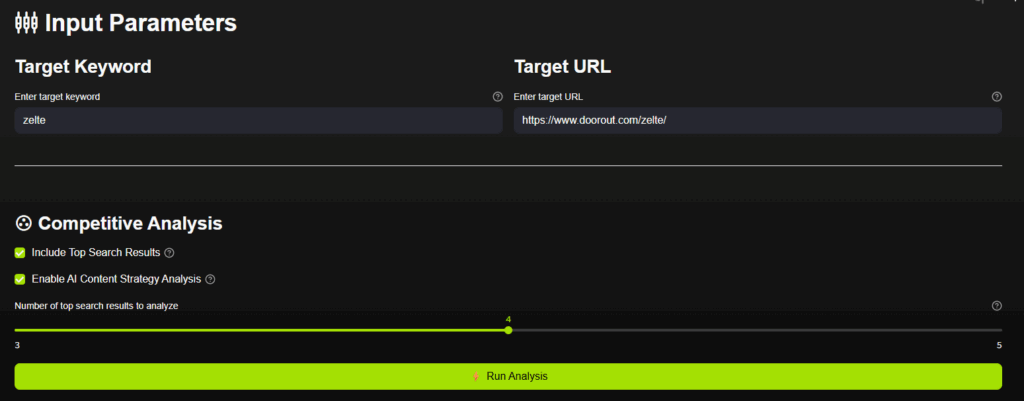
Task: Click the slider maximum value 5
Action: 999,345
